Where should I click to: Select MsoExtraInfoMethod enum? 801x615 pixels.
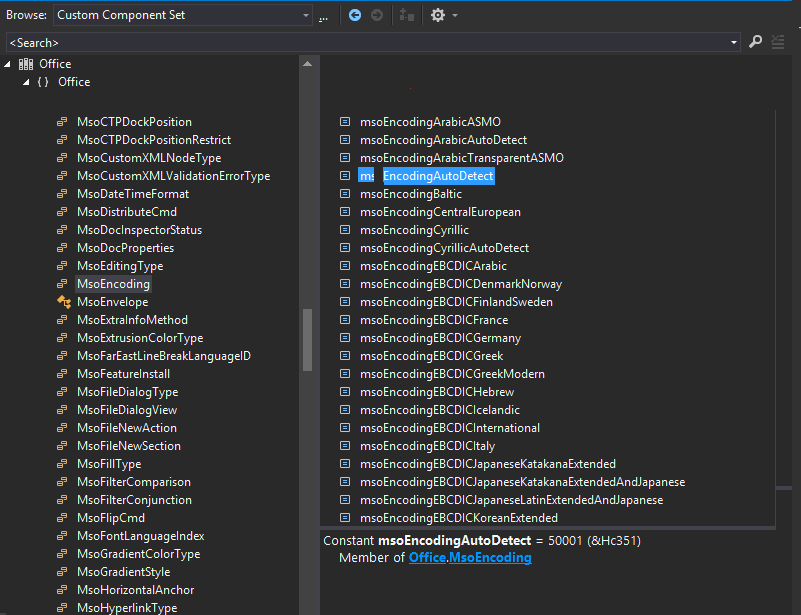coord(132,320)
